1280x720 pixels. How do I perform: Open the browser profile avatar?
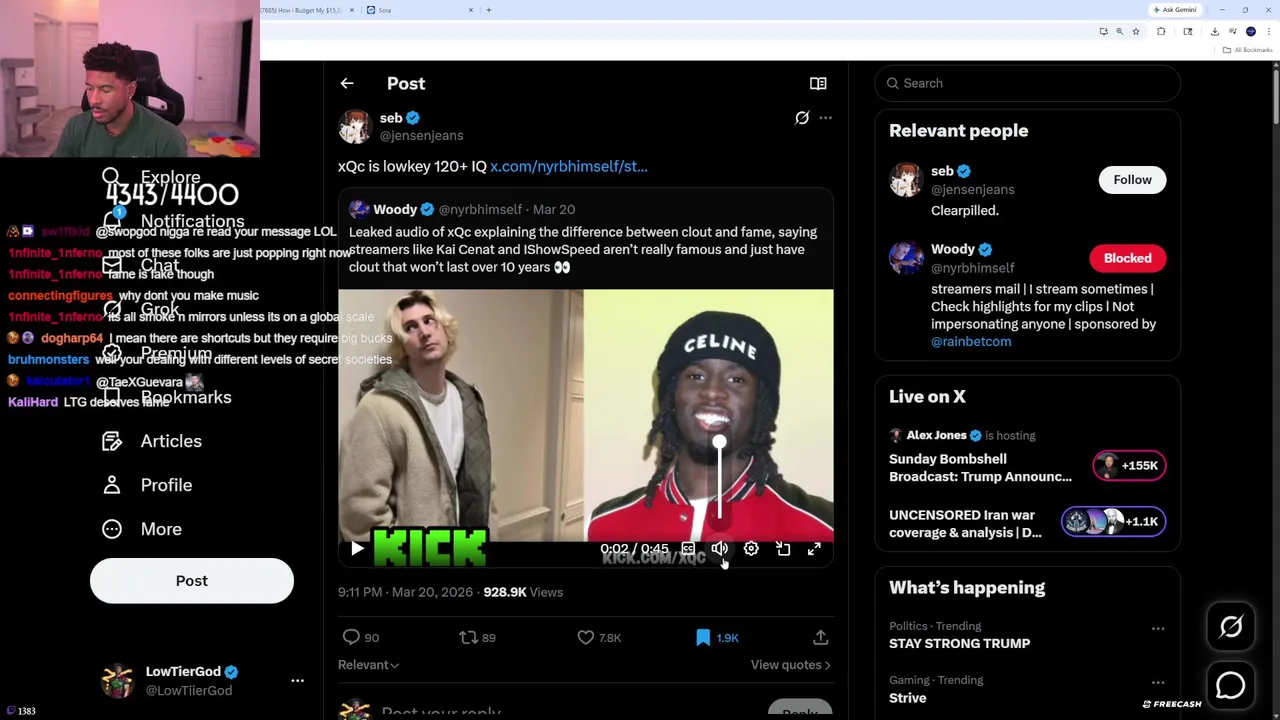[1250, 32]
